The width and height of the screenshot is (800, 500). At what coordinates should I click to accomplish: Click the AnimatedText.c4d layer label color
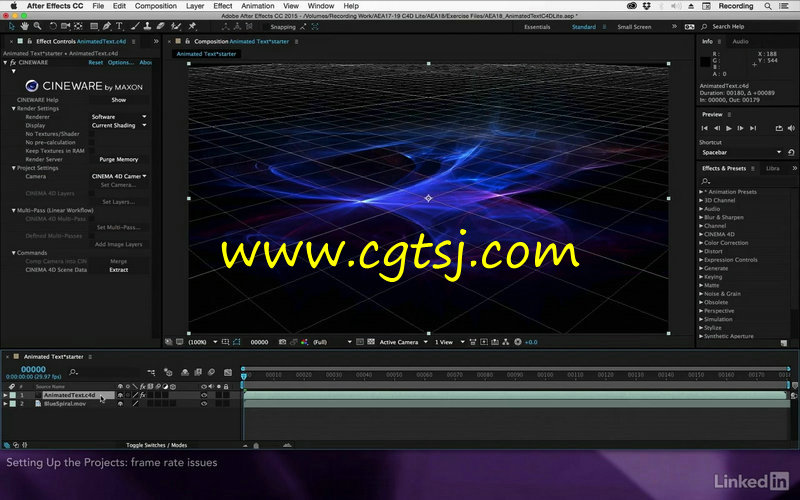(x=13, y=395)
